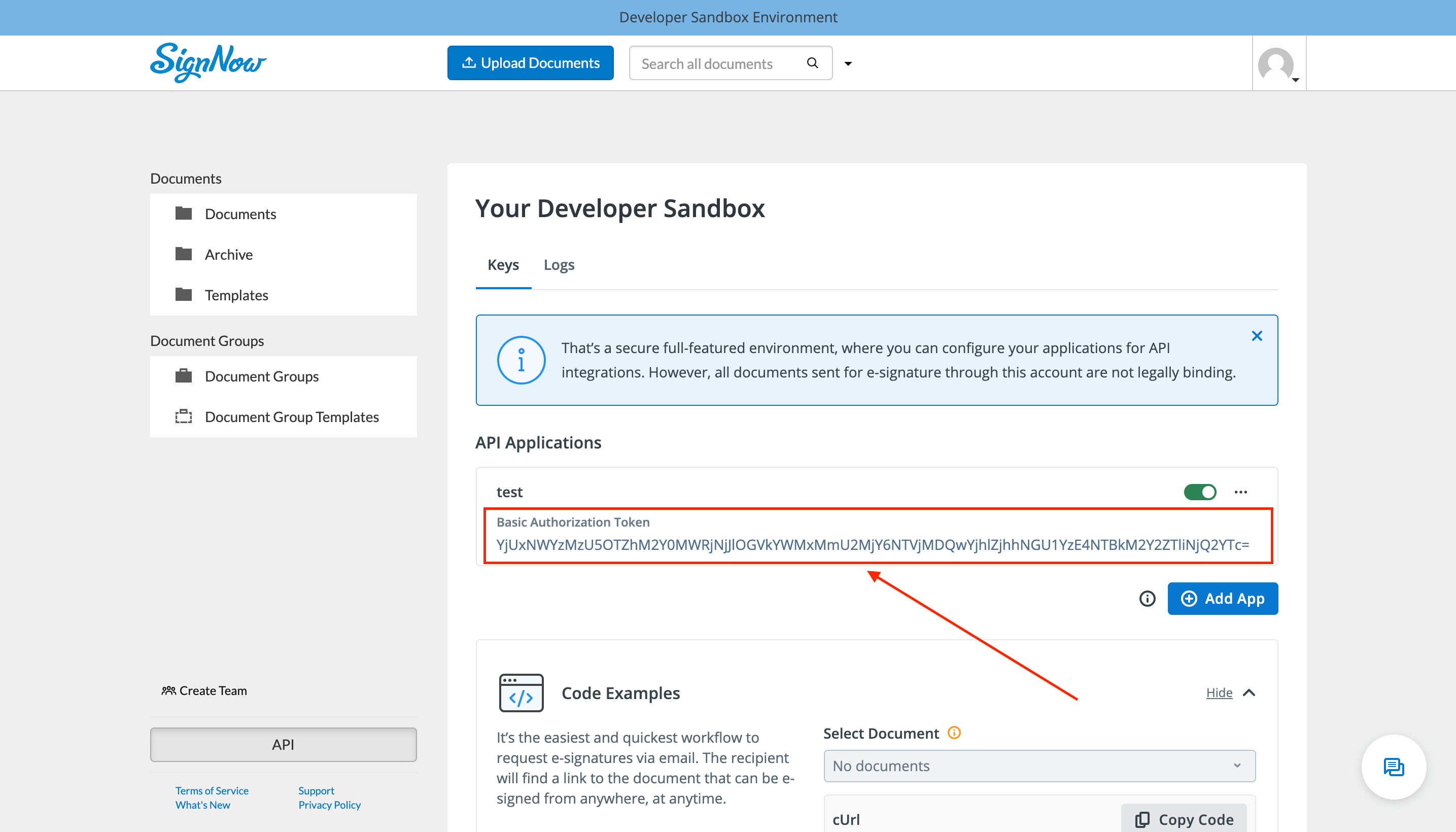Open the test app three-dots menu
Image resolution: width=1456 pixels, height=832 pixels.
click(1240, 492)
